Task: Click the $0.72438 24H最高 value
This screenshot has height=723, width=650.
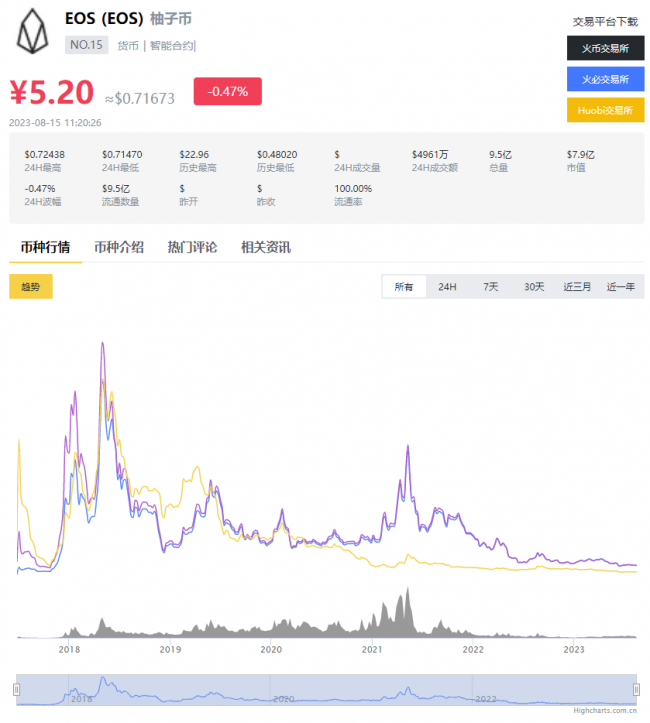Action: tap(44, 154)
